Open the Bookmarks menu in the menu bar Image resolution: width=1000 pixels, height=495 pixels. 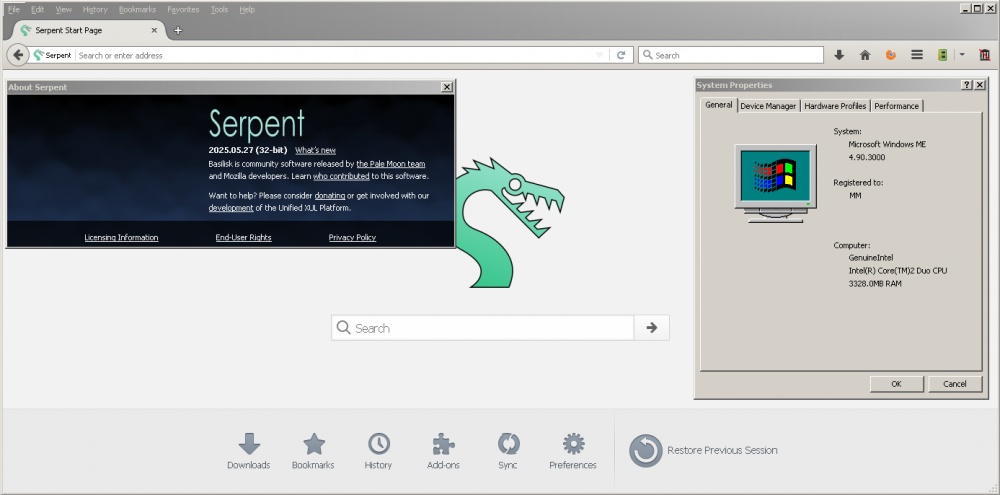click(137, 9)
